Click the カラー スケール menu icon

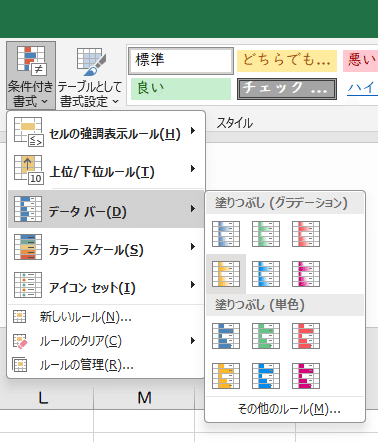(x=28, y=247)
